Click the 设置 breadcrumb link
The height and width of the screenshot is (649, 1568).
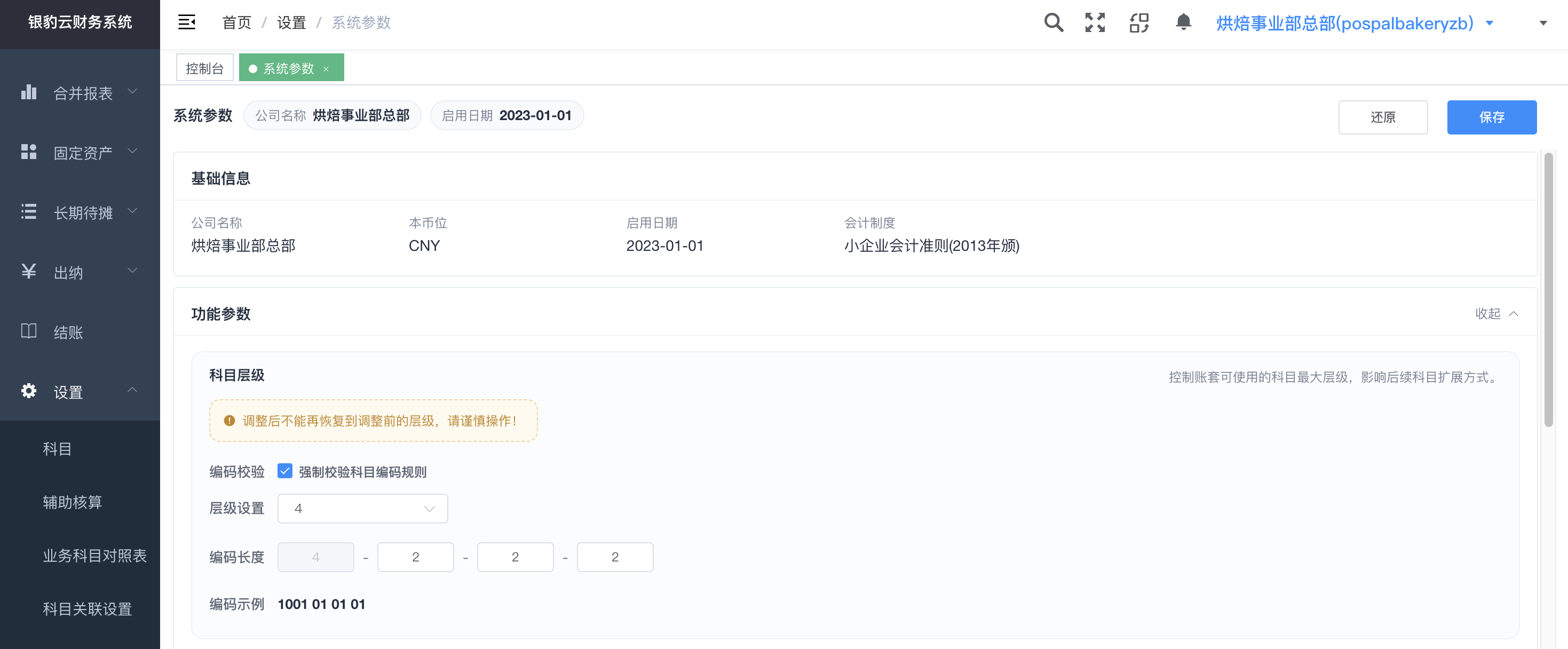tap(291, 22)
